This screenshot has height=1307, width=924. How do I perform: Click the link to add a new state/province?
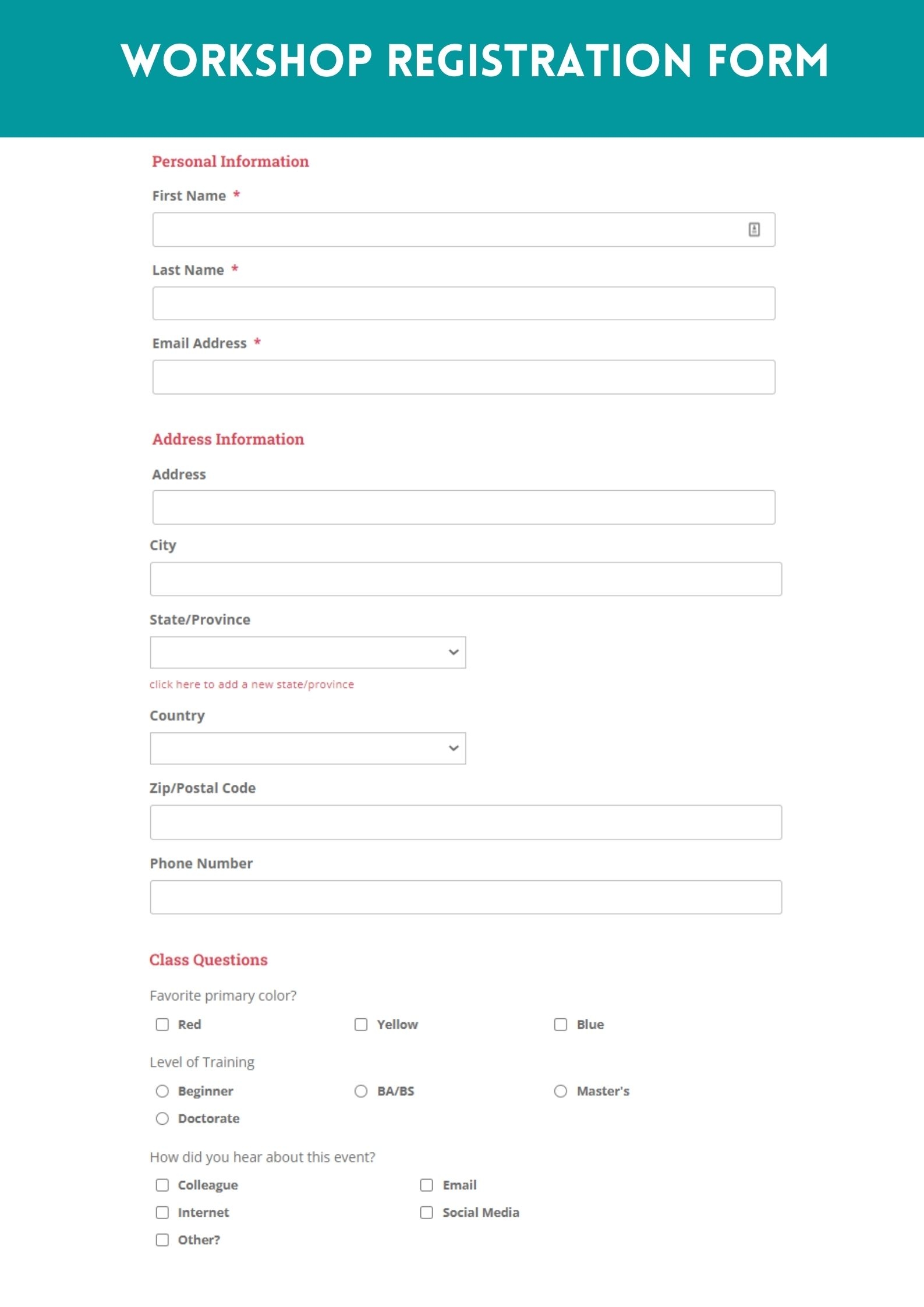click(x=252, y=685)
